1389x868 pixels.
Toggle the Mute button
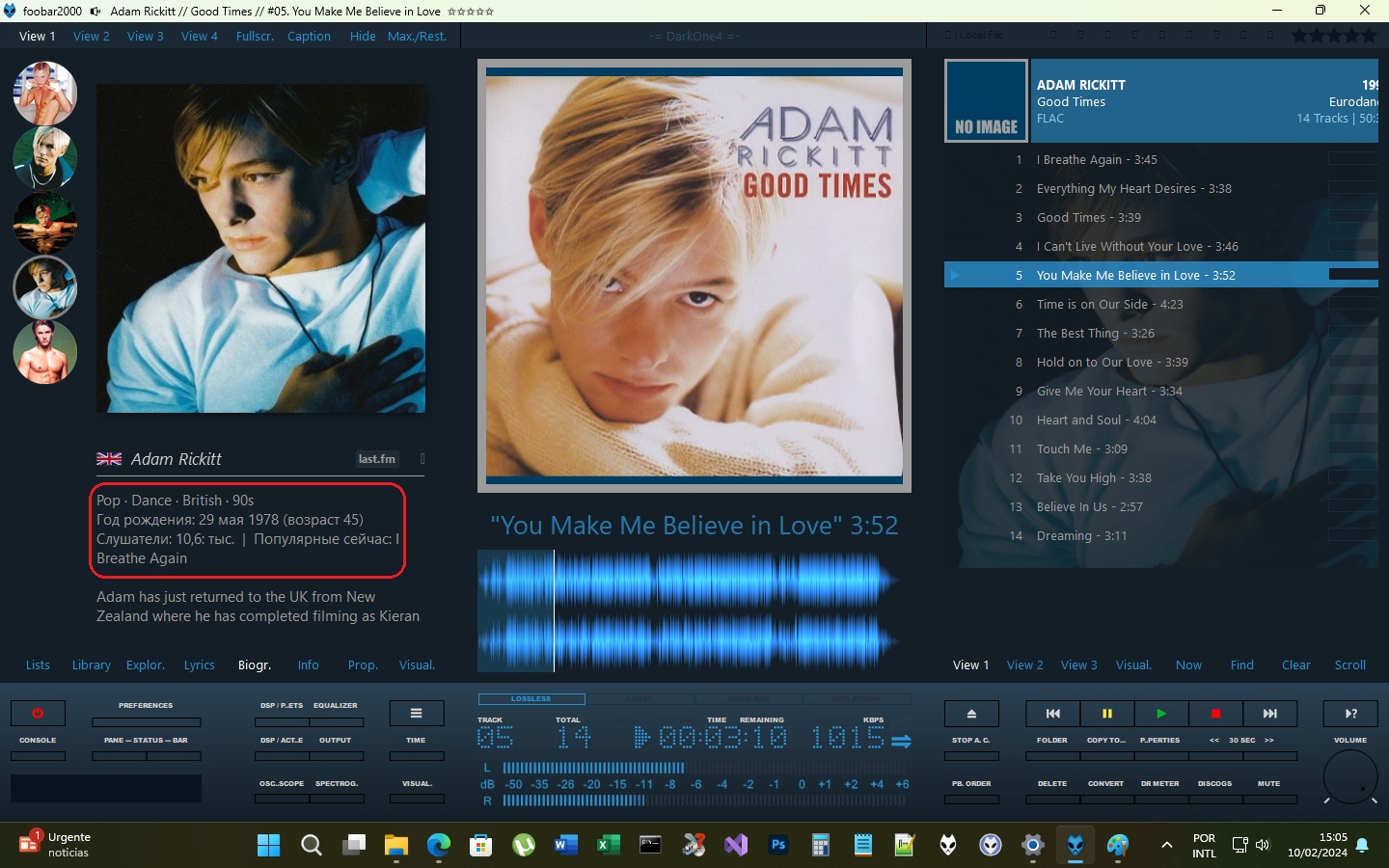[1268, 798]
